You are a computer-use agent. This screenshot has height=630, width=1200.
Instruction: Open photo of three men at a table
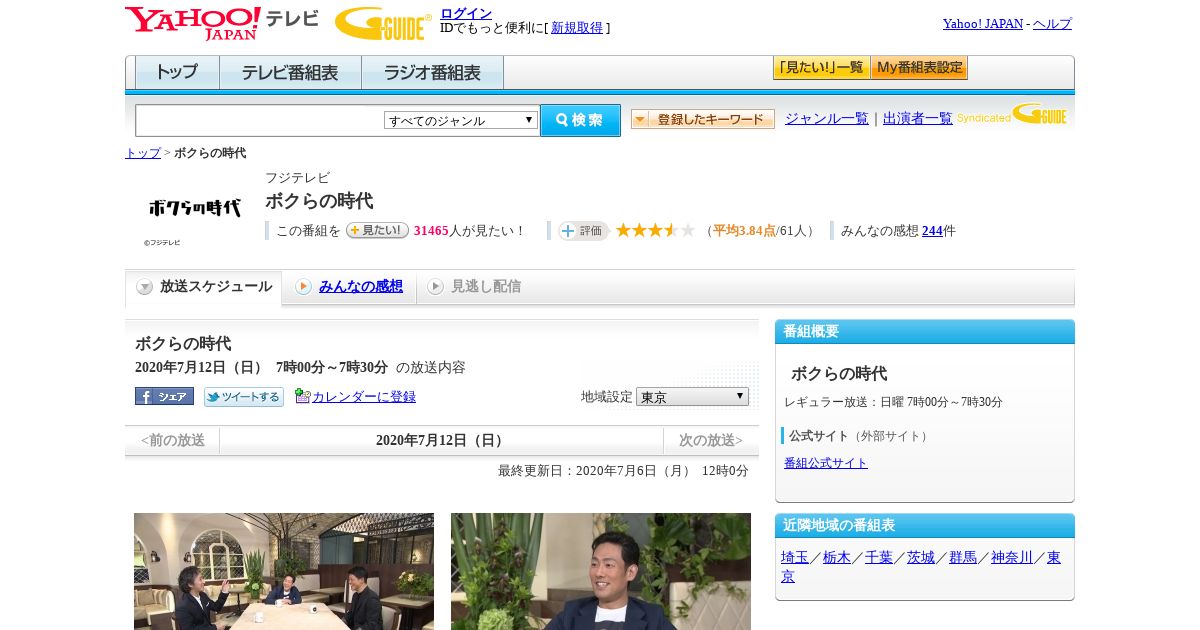[284, 571]
